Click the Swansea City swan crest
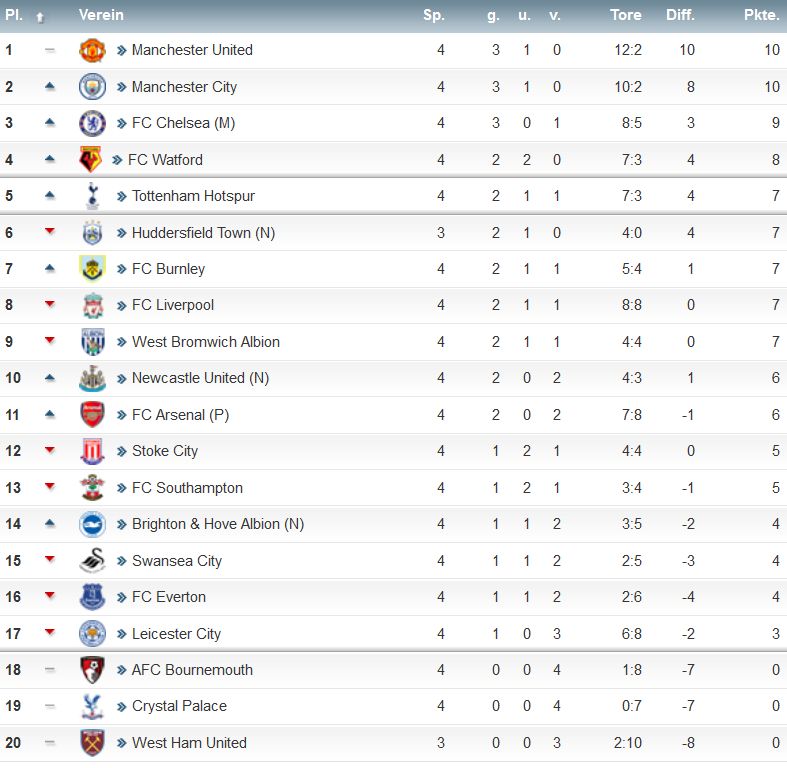Image resolution: width=787 pixels, height=768 pixels. pyautogui.click(x=92, y=561)
